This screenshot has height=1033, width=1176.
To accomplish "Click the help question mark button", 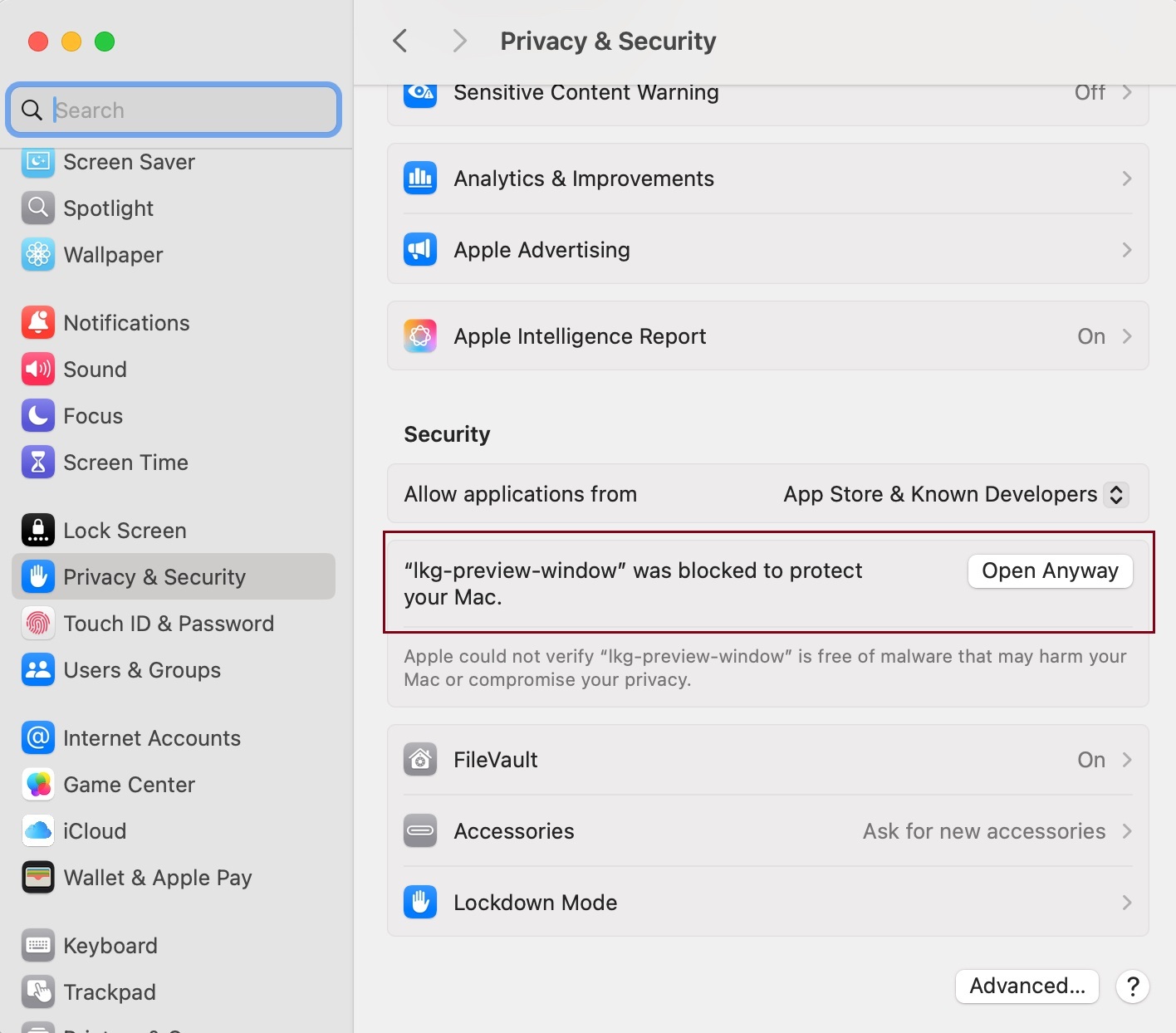I will pyautogui.click(x=1133, y=986).
